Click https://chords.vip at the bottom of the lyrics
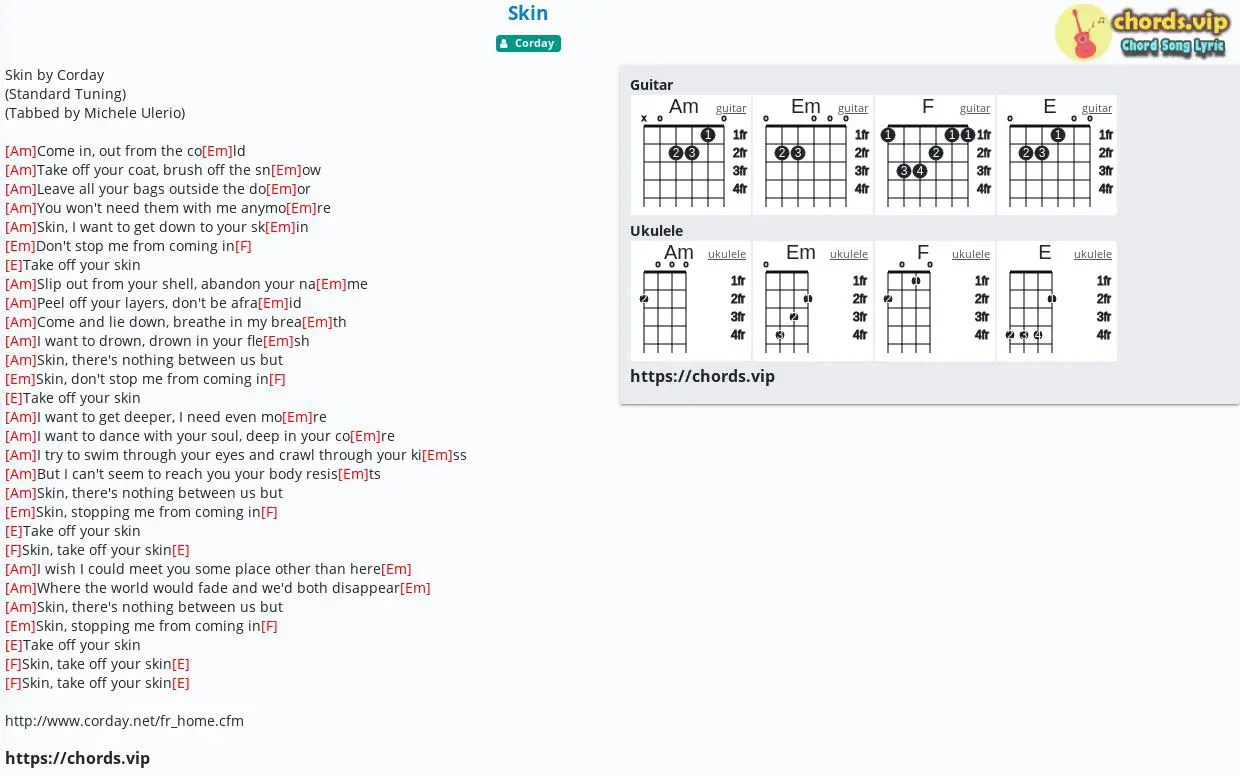 (77, 758)
